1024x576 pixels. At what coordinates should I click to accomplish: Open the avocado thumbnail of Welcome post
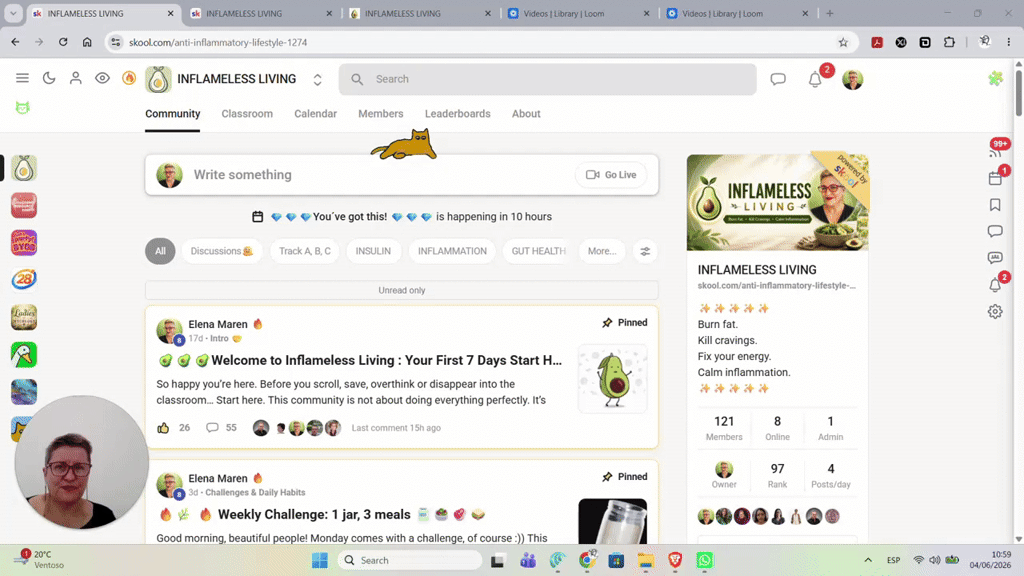click(613, 379)
